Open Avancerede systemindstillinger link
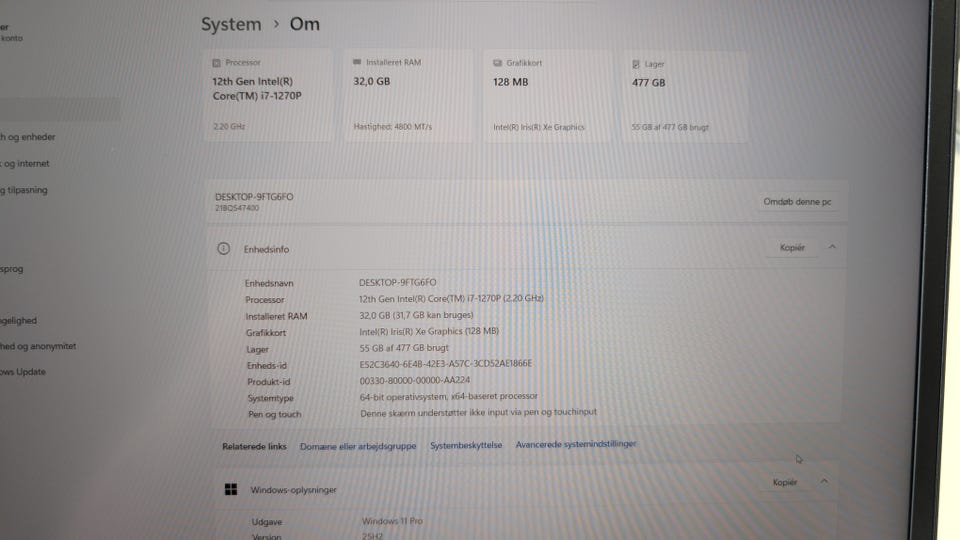This screenshot has height=540, width=960. click(576, 444)
